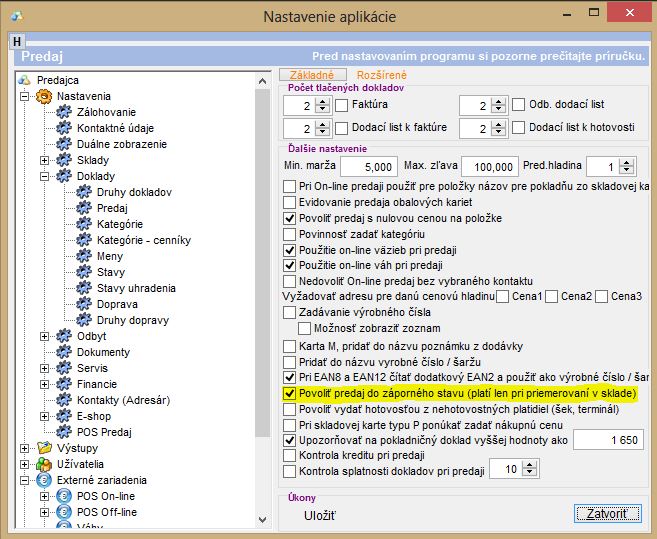
Task: Uncheck Povoliť predaj s nulovou cenou
Action: click(x=290, y=218)
